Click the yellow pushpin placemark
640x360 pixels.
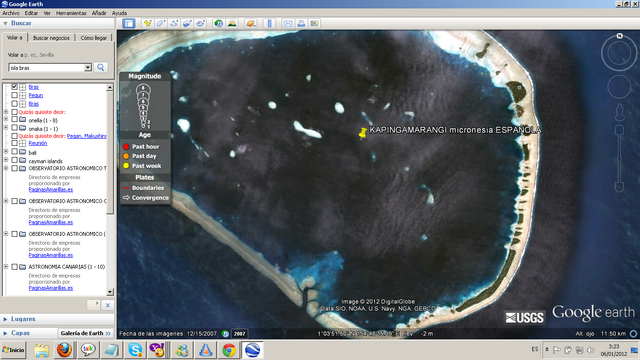pyautogui.click(x=362, y=133)
